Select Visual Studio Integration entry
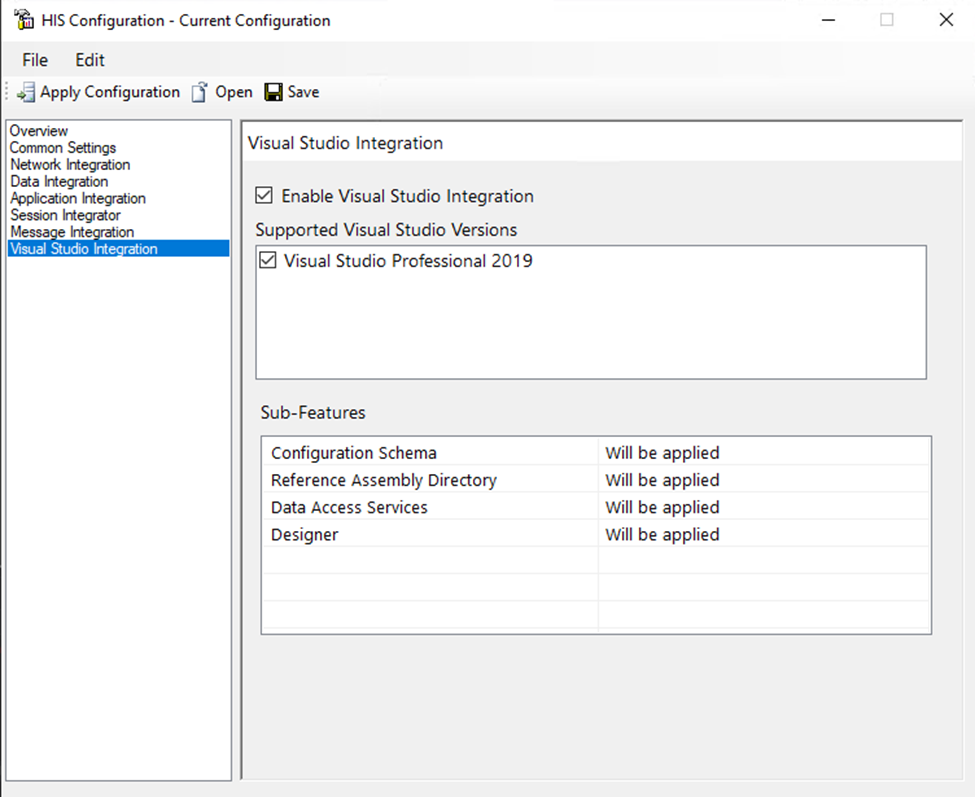975x797 pixels. tap(118, 249)
